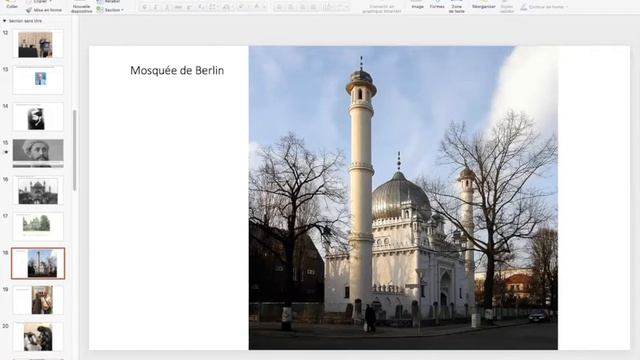Open Contour de forme dropdown
The image size is (640, 360).
544,7
